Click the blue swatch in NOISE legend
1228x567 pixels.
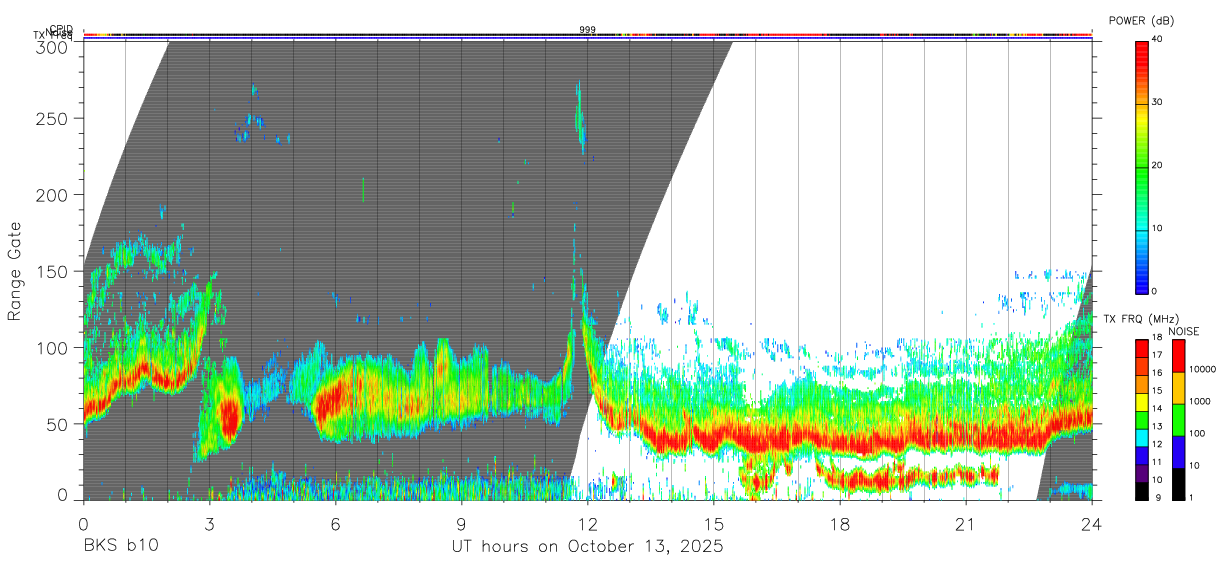pos(1177,452)
